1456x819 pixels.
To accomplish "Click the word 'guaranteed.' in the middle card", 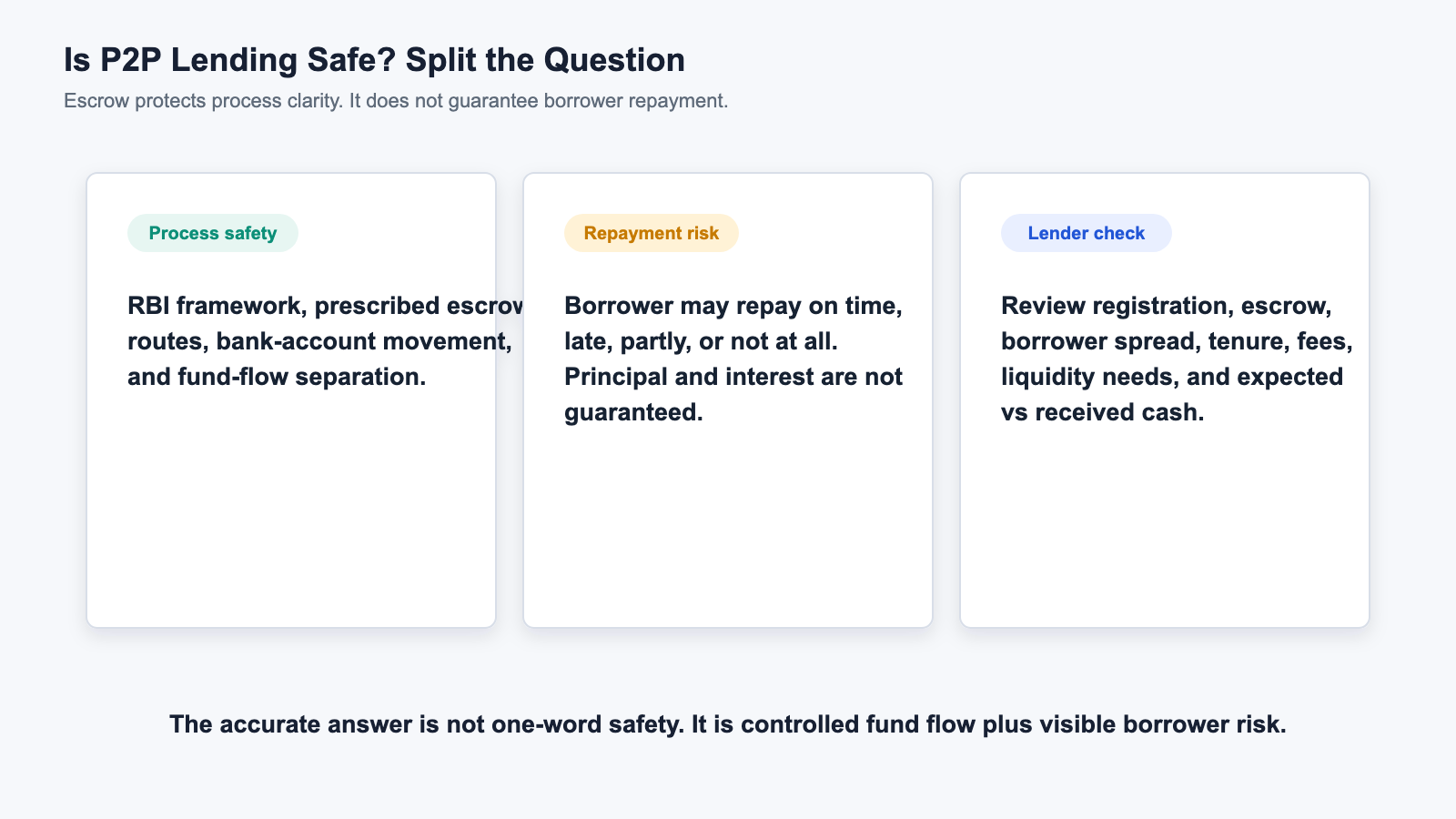I will point(633,412).
